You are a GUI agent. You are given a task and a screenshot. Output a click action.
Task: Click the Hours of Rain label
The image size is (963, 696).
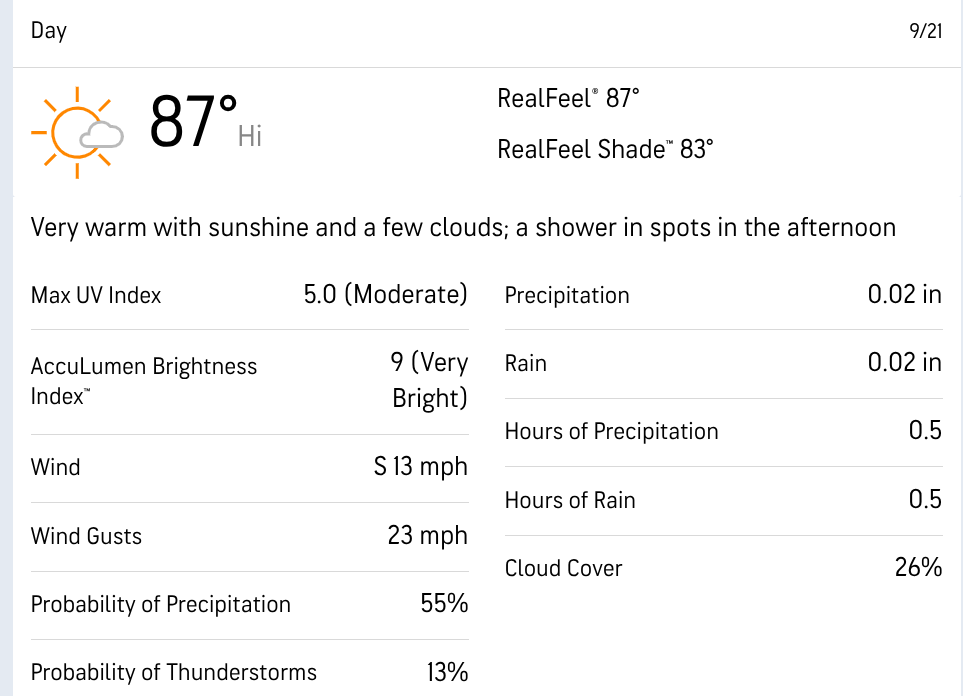point(570,500)
